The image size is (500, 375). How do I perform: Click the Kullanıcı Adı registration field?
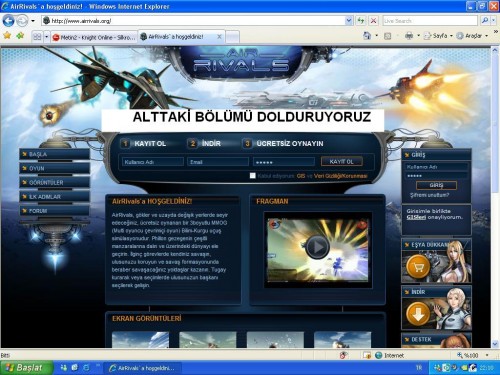click(153, 162)
